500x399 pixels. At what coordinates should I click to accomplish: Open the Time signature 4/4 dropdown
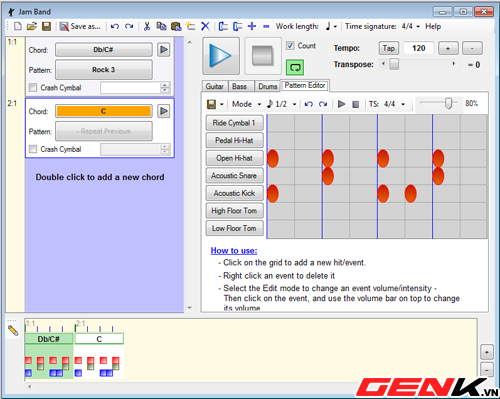pos(410,26)
